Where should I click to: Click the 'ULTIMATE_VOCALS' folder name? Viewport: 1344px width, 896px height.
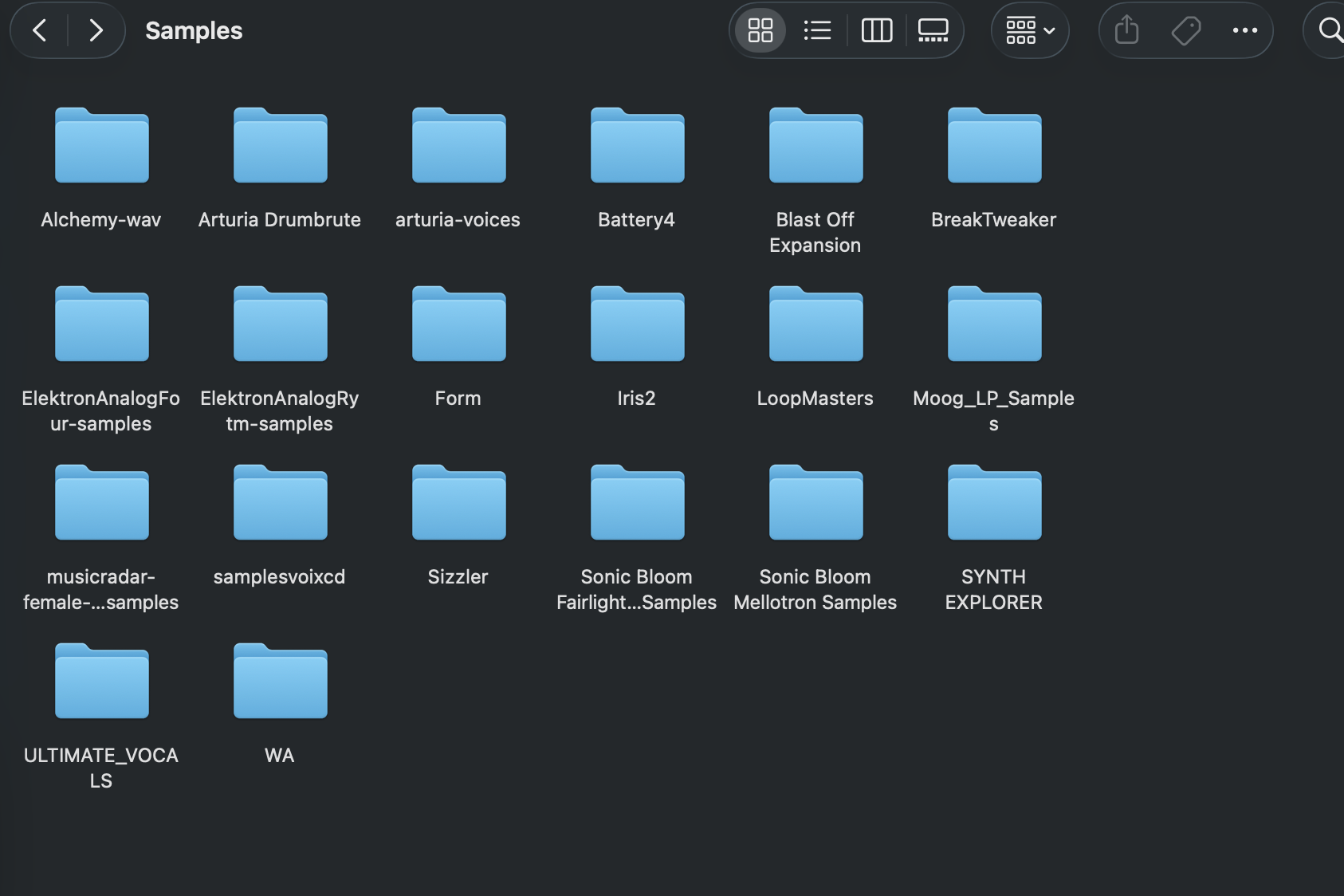101,768
